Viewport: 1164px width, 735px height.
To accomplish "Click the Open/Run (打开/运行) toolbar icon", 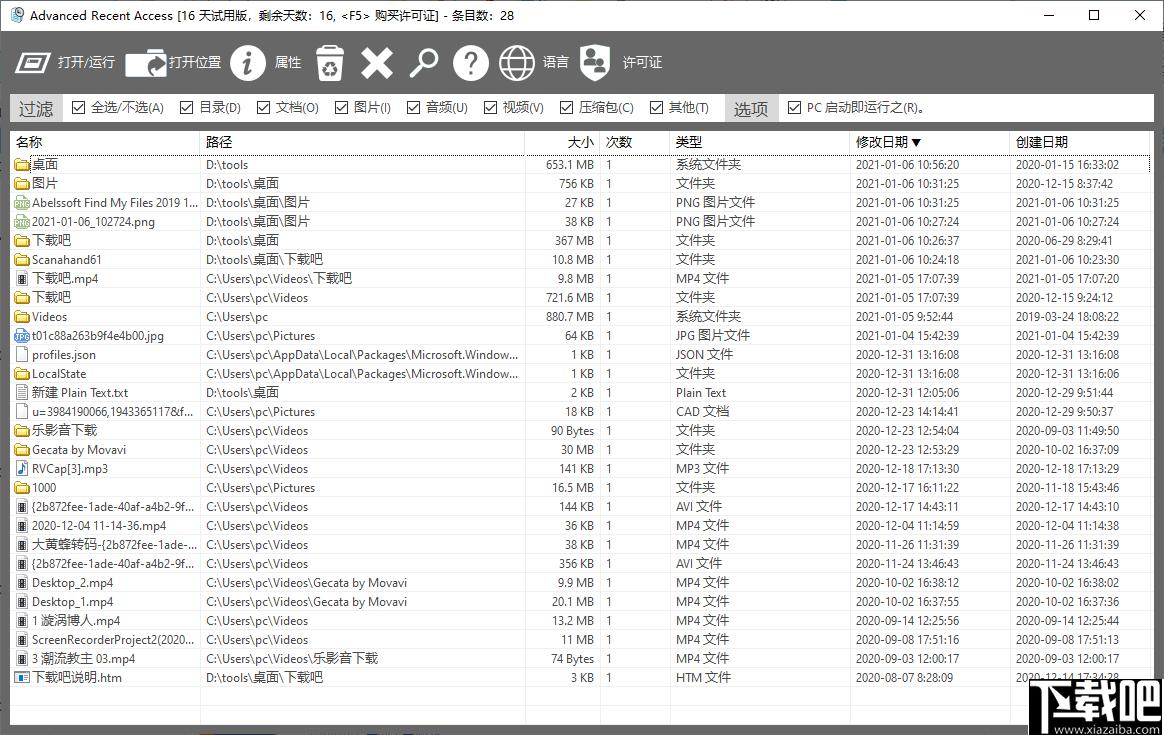I will click(x=33, y=63).
